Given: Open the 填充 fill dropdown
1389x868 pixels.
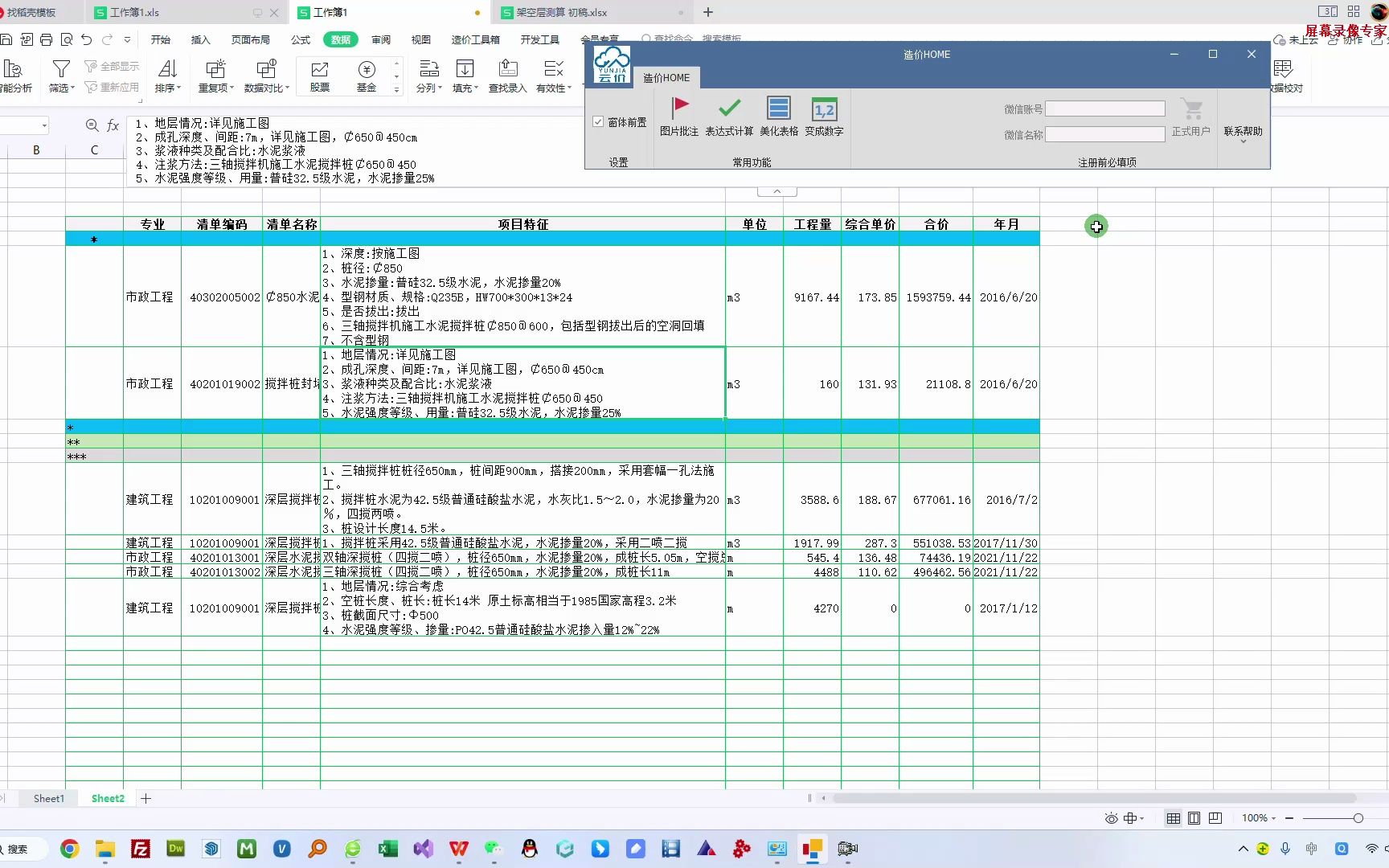Looking at the screenshot, I should pyautogui.click(x=465, y=76).
